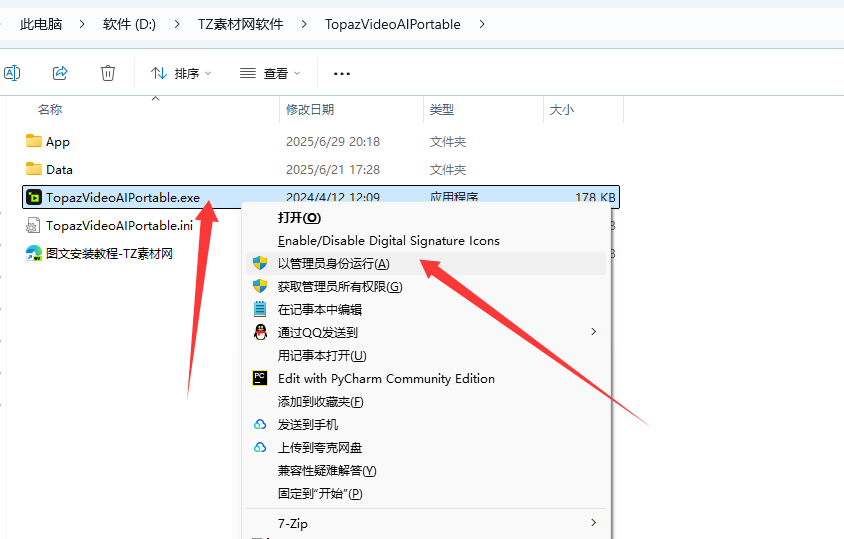Expand chevron after TZ素材网软件 breadcrumb
The width and height of the screenshot is (844, 539).
click(x=304, y=24)
